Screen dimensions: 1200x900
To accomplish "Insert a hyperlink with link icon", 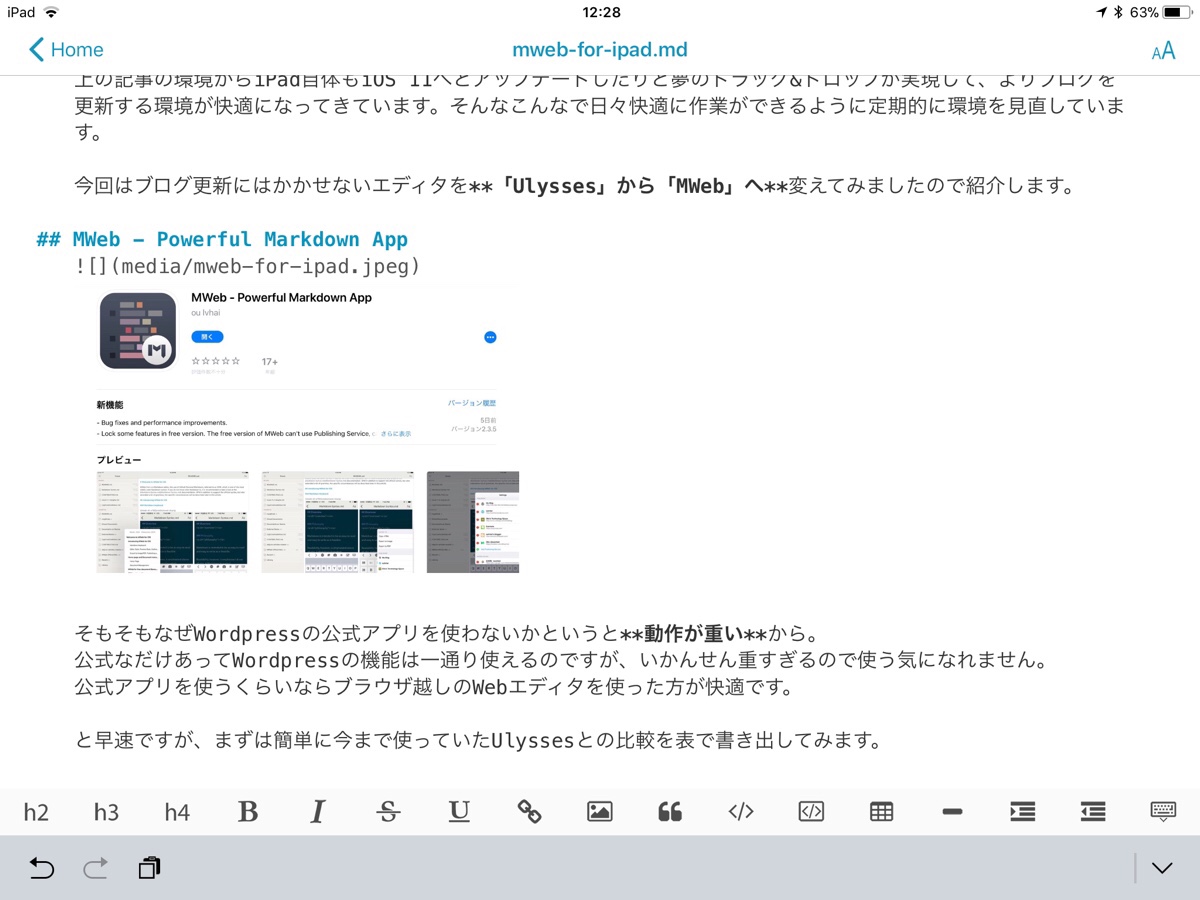I will coord(529,812).
